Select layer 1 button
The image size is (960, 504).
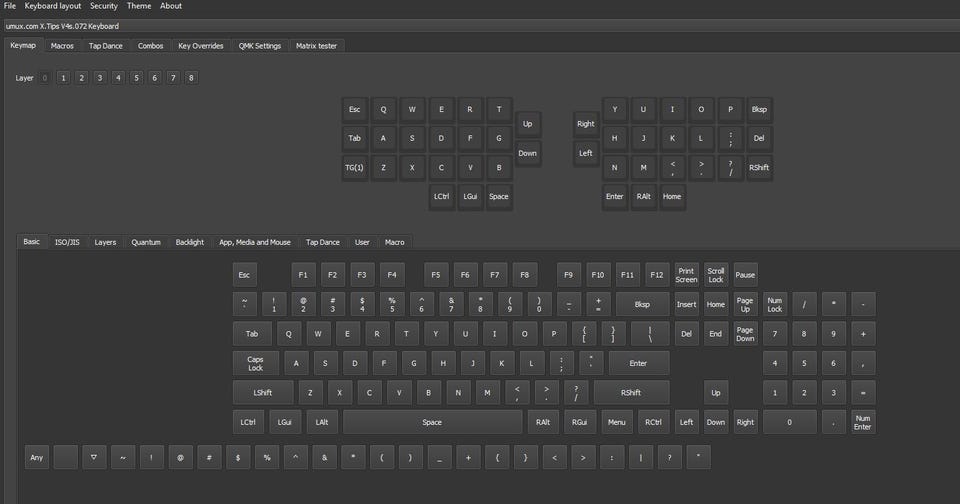tap(63, 78)
